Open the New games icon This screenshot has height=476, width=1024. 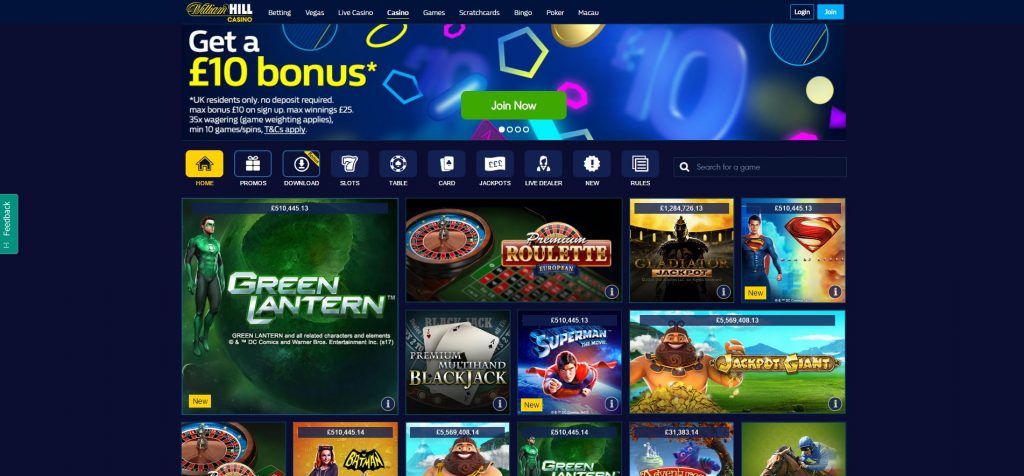(592, 164)
